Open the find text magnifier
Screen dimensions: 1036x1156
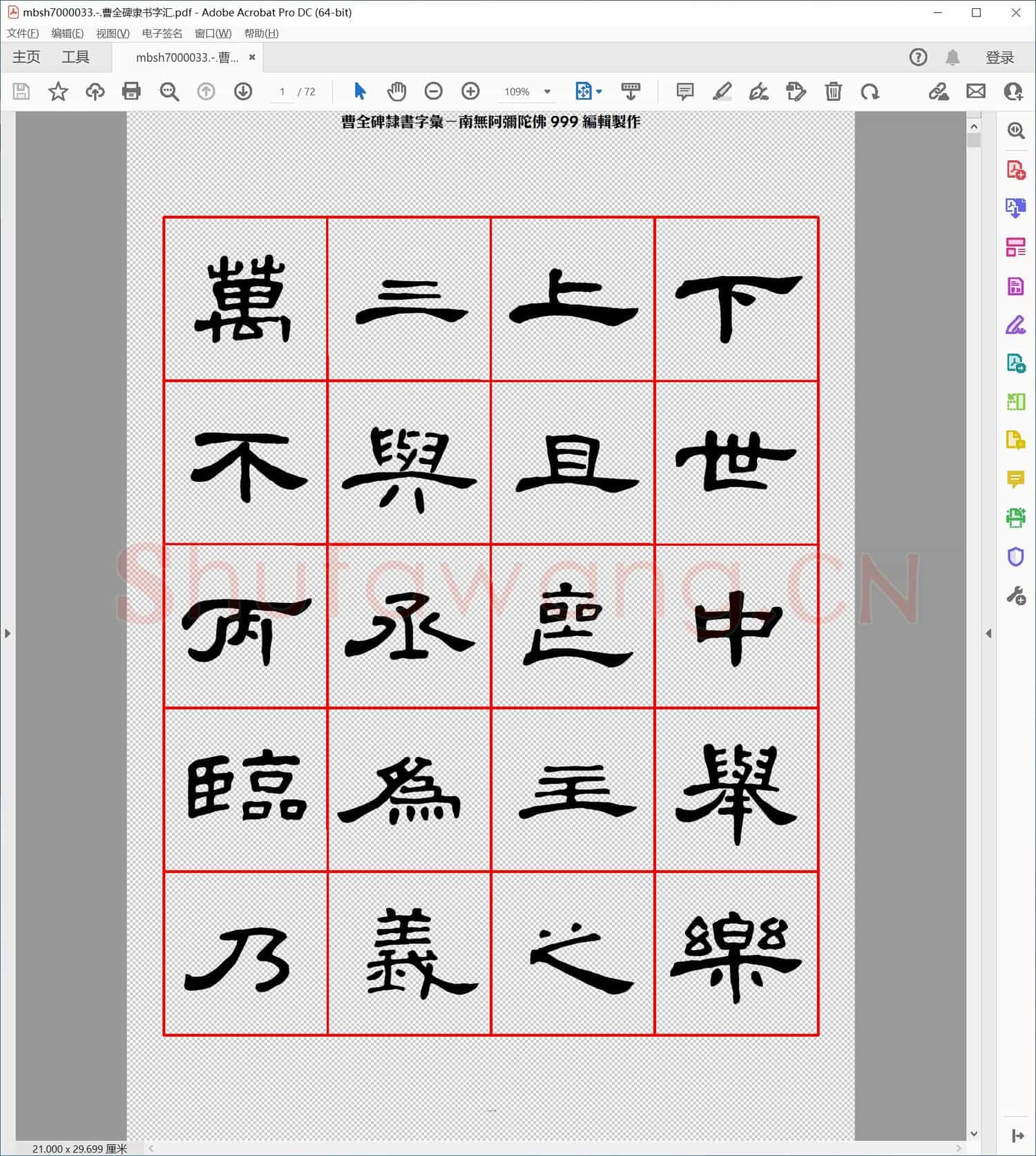[169, 91]
